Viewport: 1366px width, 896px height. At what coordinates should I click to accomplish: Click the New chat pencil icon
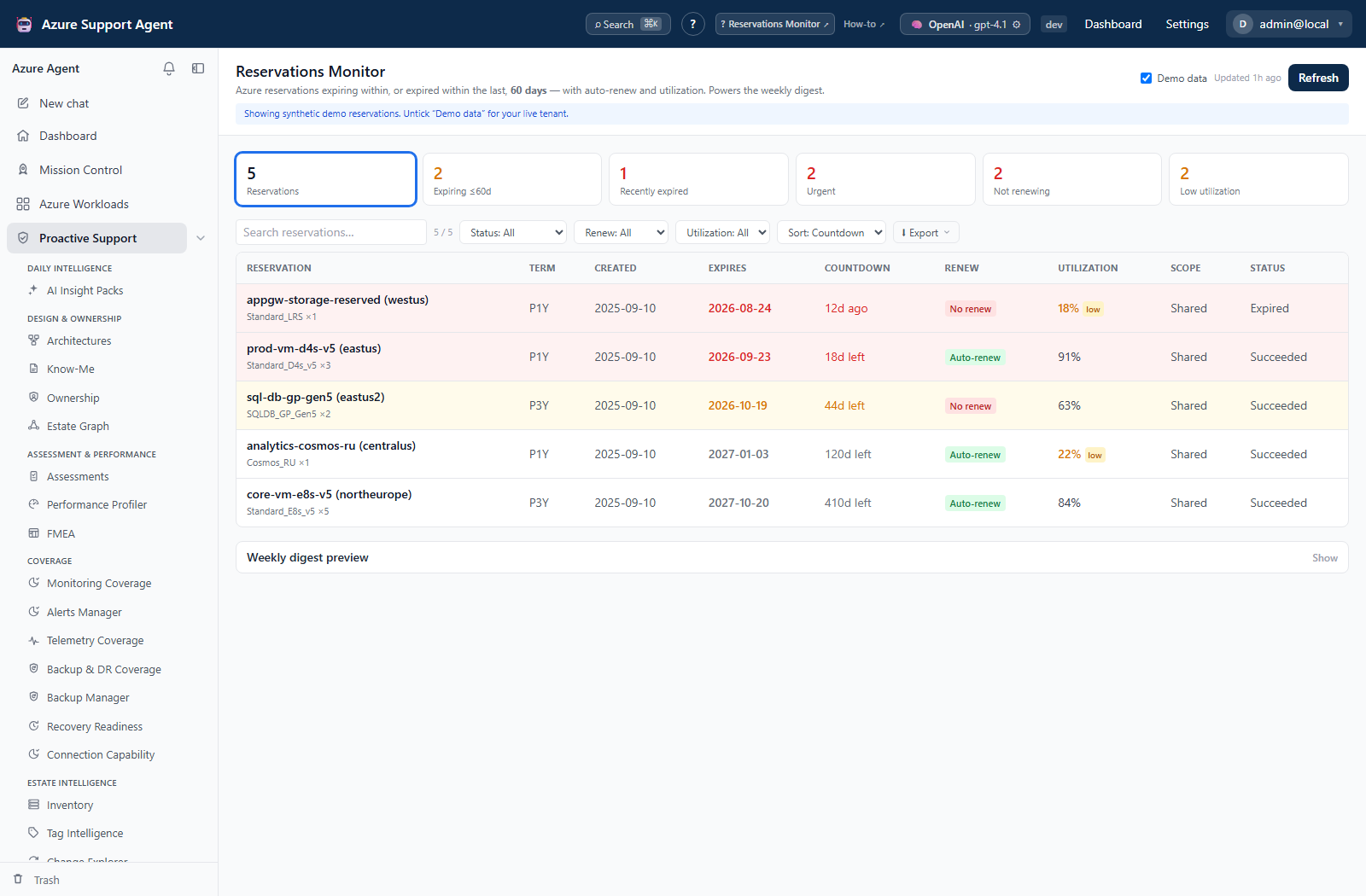click(x=23, y=103)
